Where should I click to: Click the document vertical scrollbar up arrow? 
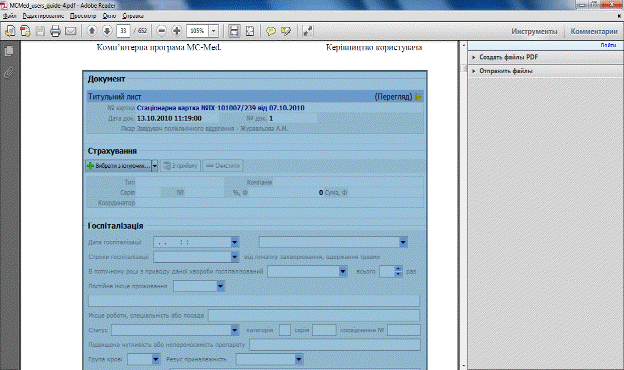(463, 45)
